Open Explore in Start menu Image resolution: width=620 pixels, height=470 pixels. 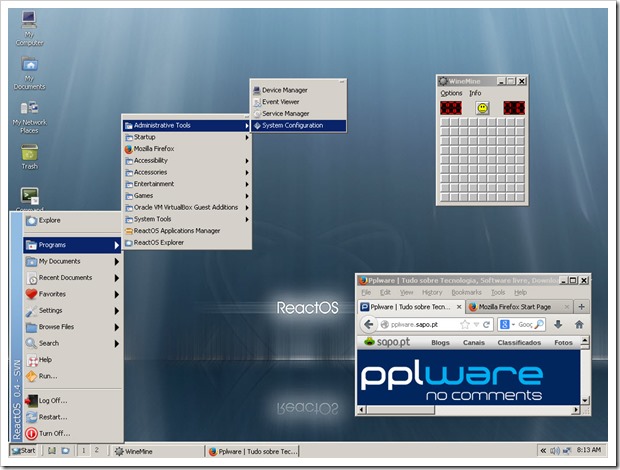tap(73, 221)
